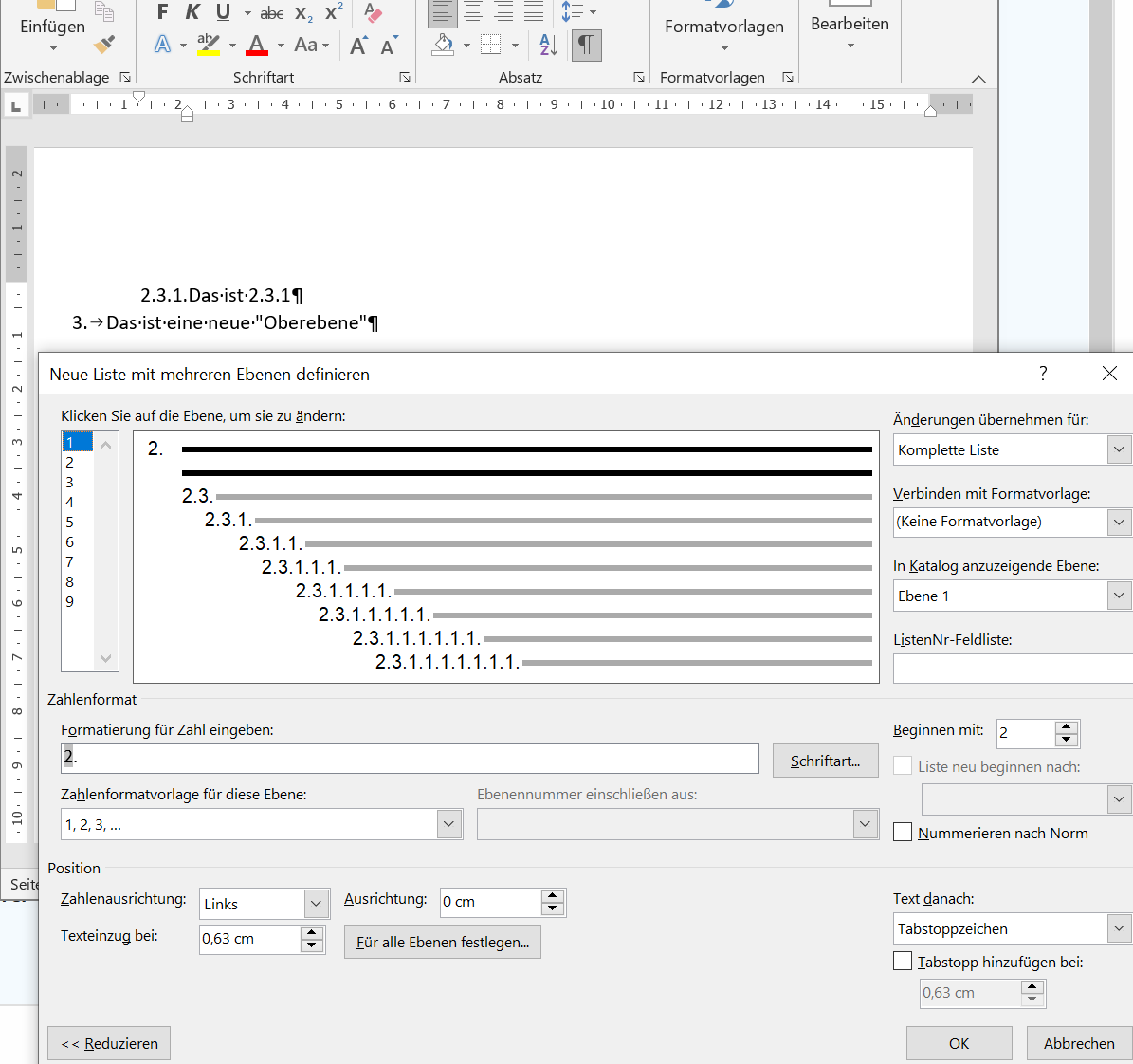Click the 'Formatierung für Zahl eingeben' field

(410, 759)
